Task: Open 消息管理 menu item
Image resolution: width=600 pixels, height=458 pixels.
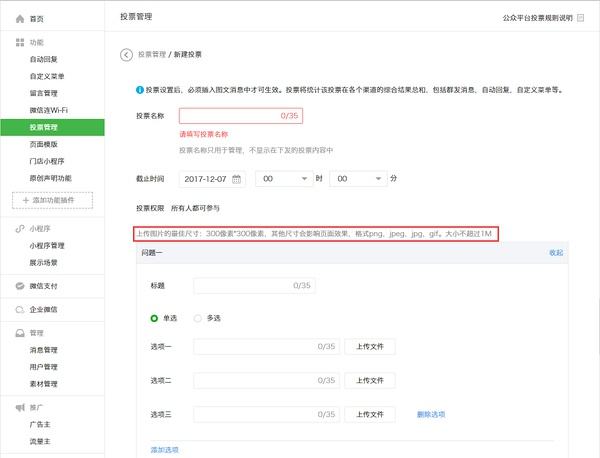Action: pyautogui.click(x=44, y=350)
